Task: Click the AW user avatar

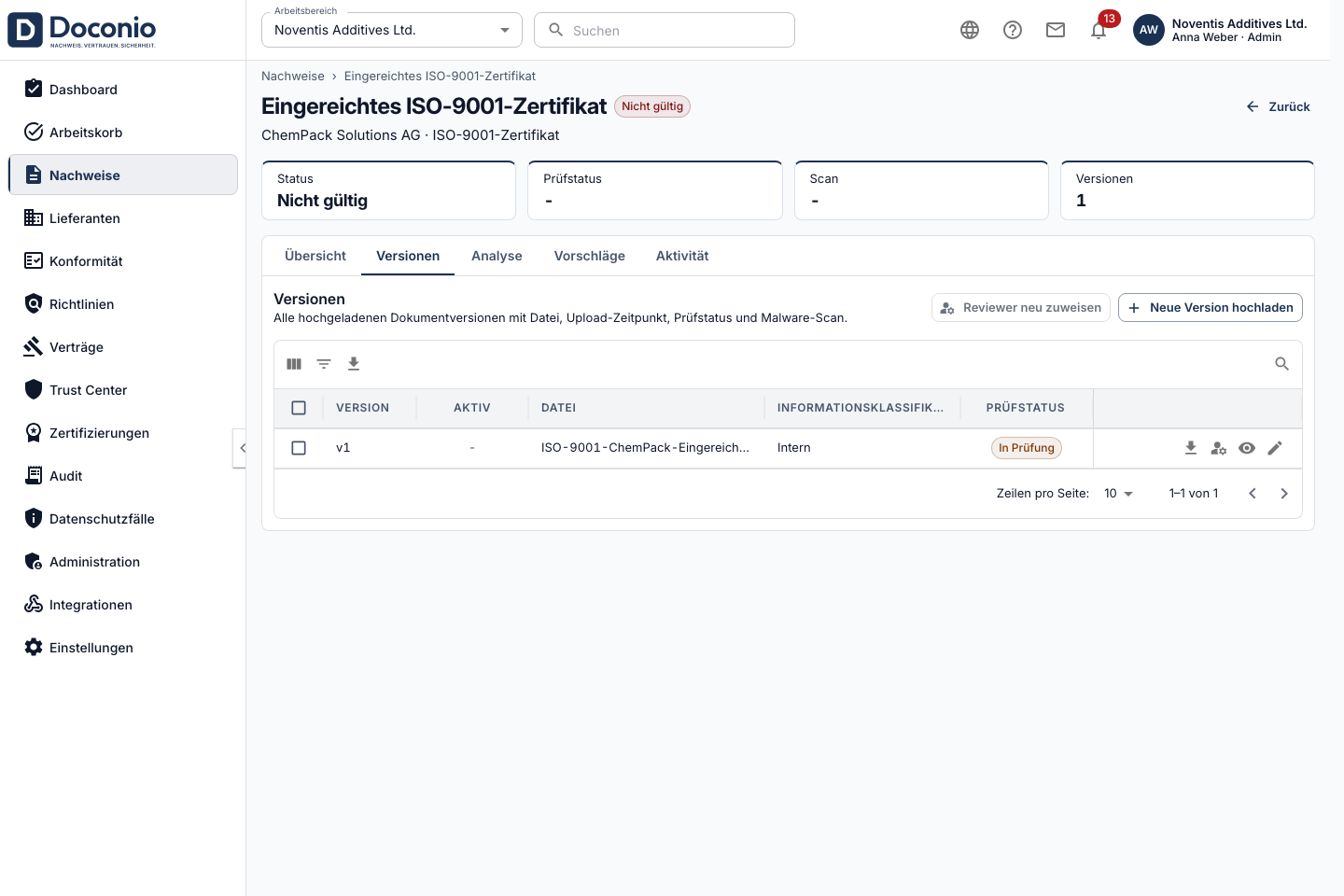Action: (1149, 30)
